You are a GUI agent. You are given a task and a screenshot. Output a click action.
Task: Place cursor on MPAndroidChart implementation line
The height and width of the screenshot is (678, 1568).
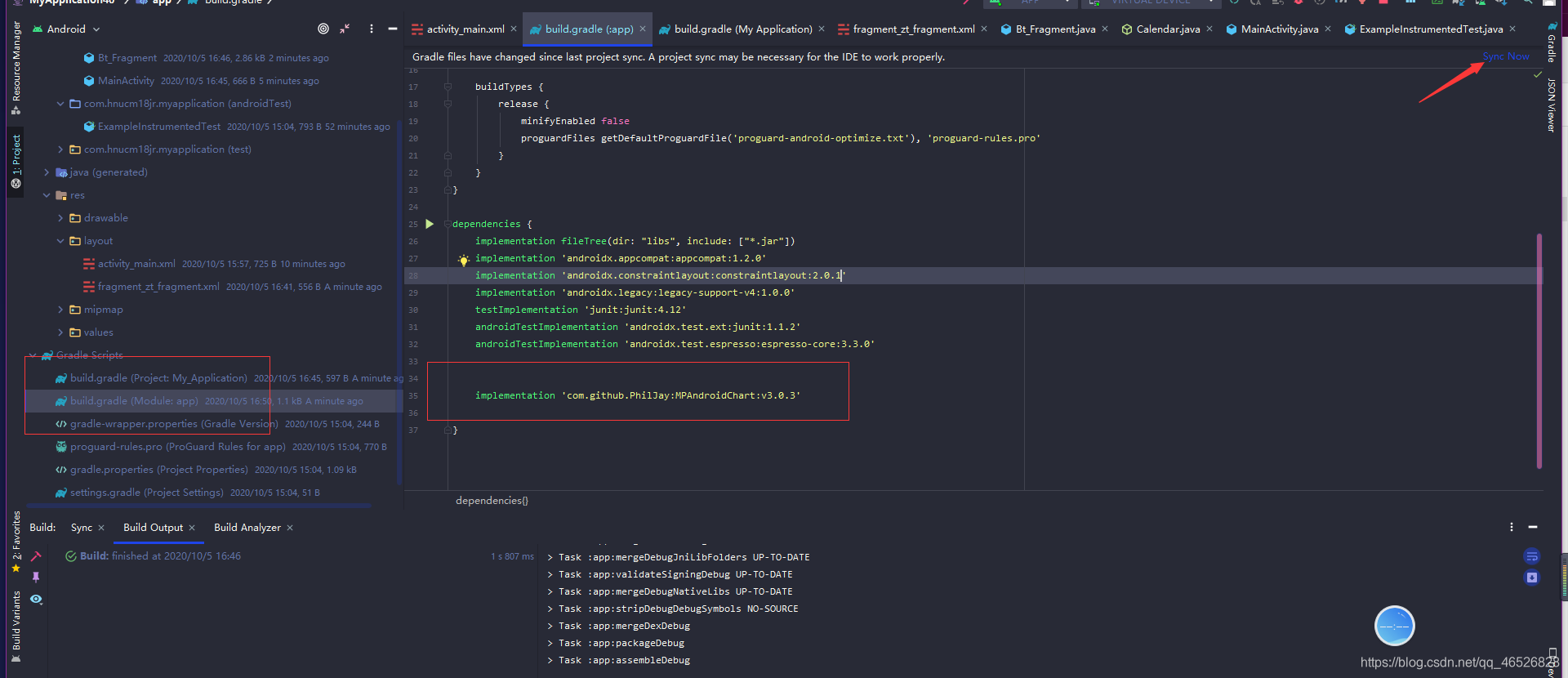pos(638,395)
